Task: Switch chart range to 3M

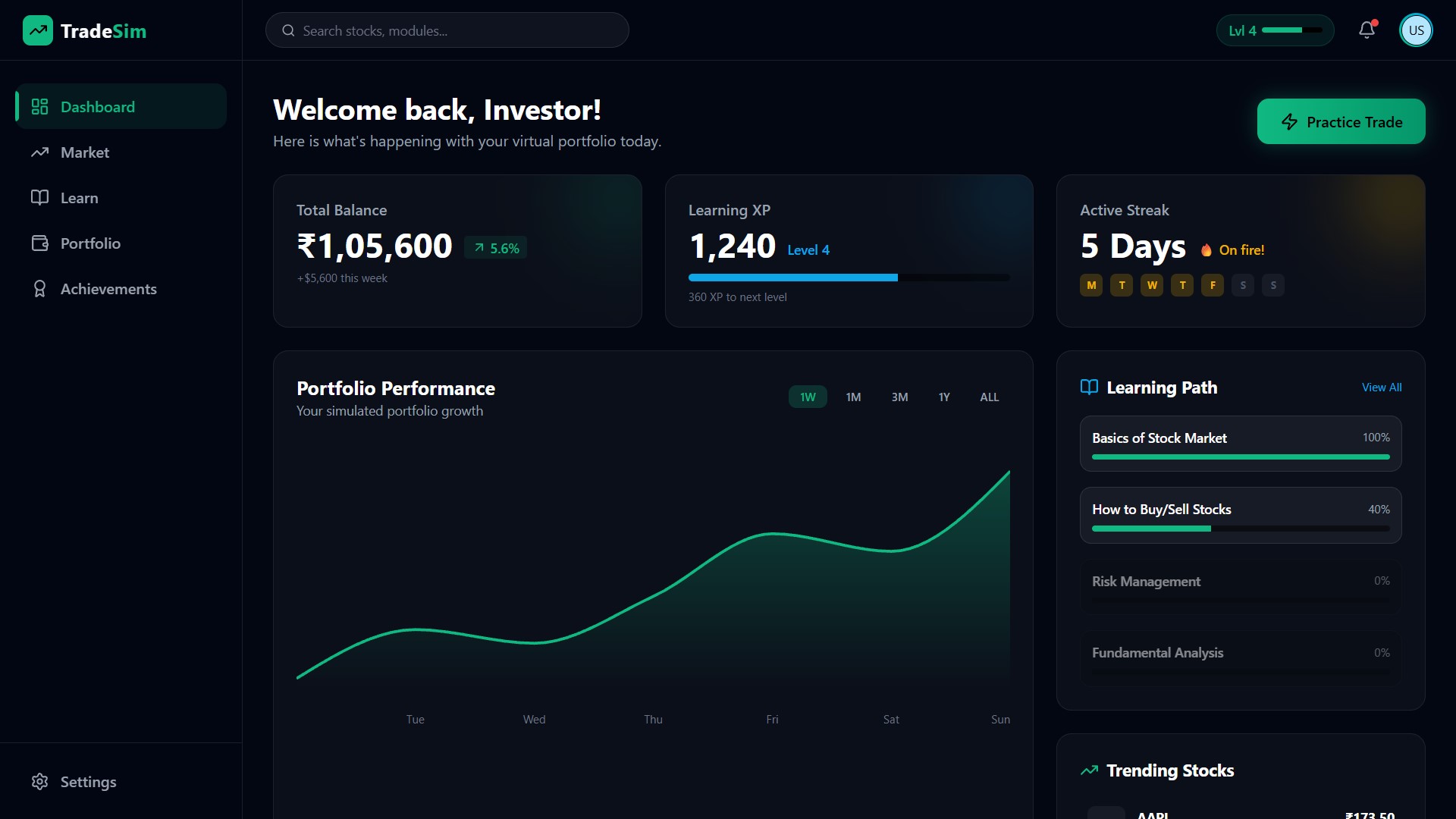Action: pyautogui.click(x=899, y=397)
